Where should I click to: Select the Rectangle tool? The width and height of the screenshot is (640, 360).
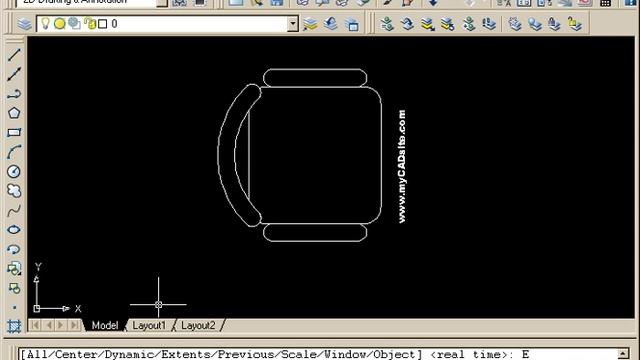(x=14, y=133)
